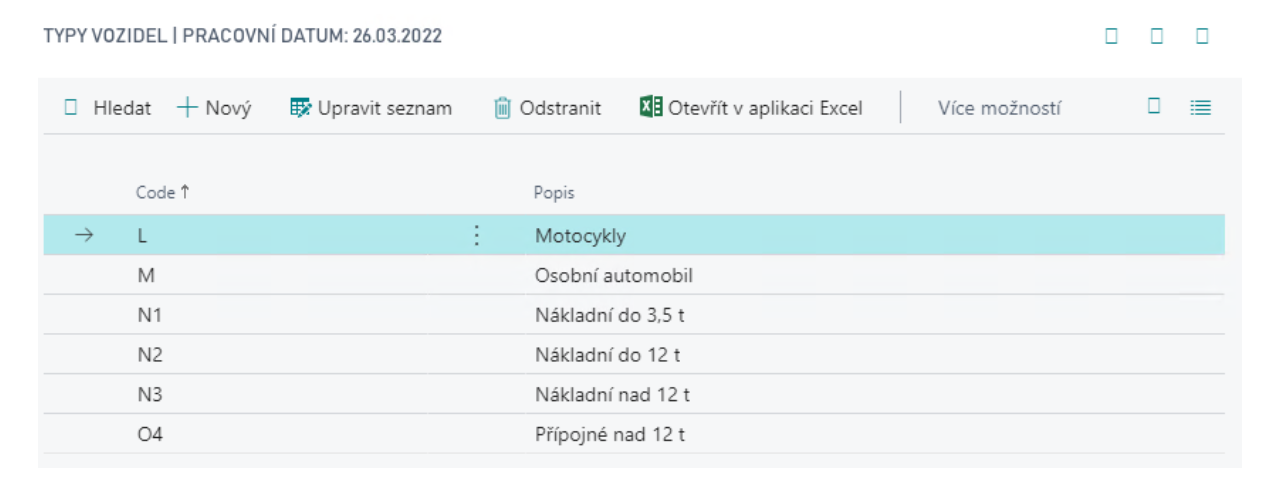Click the trash icon for Odstranit

[x=503, y=108]
